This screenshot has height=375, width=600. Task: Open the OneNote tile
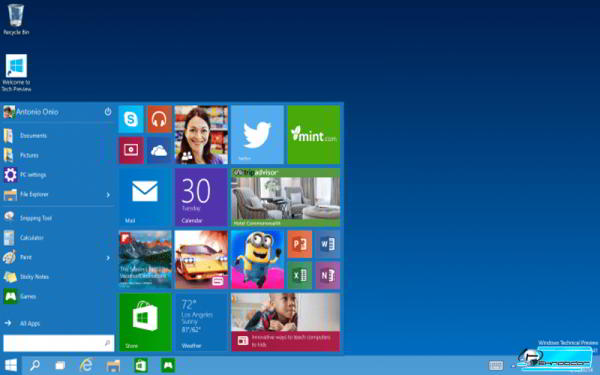click(328, 275)
